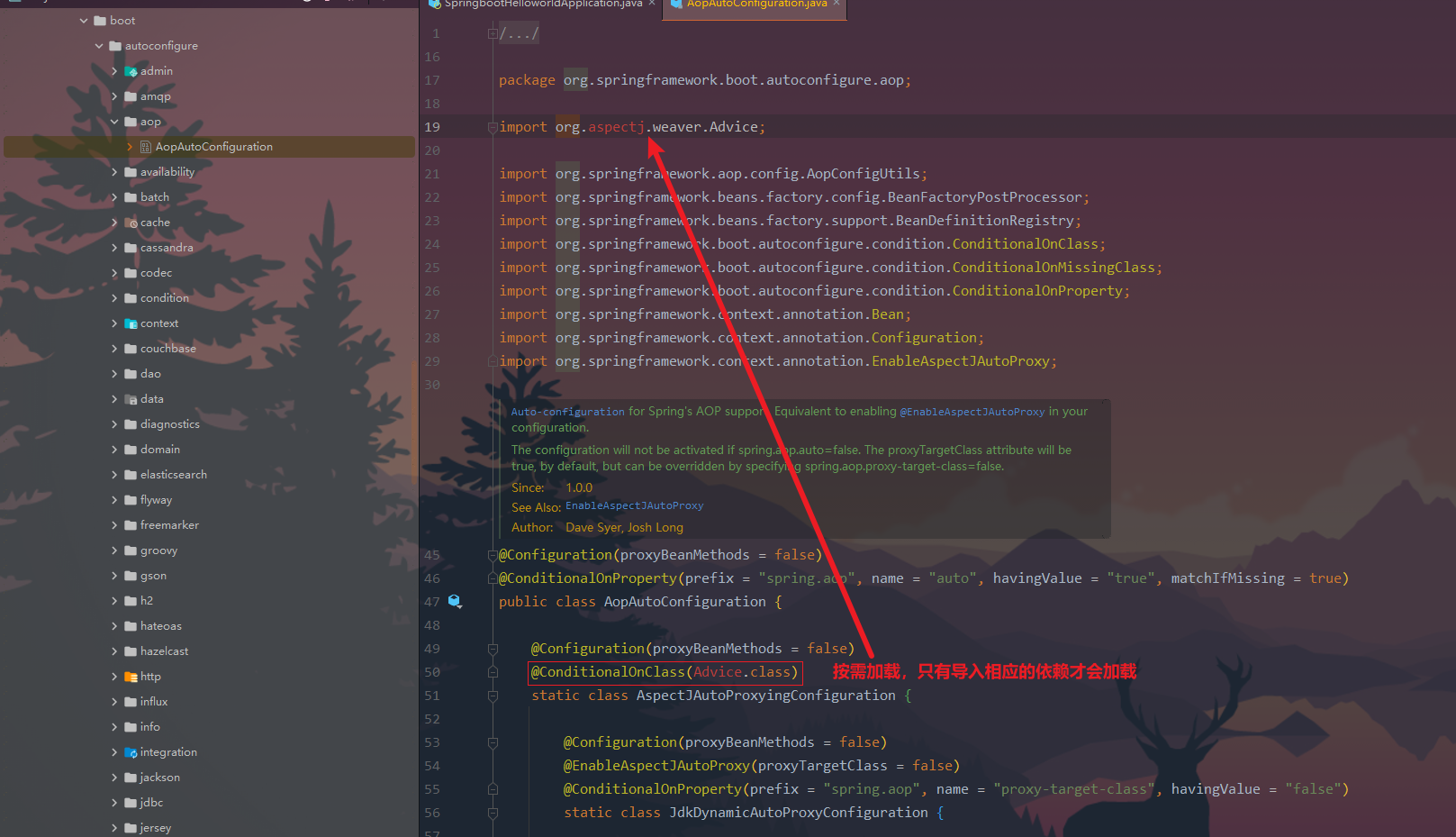
Task: Click the data package icon
Action: [x=131, y=399]
